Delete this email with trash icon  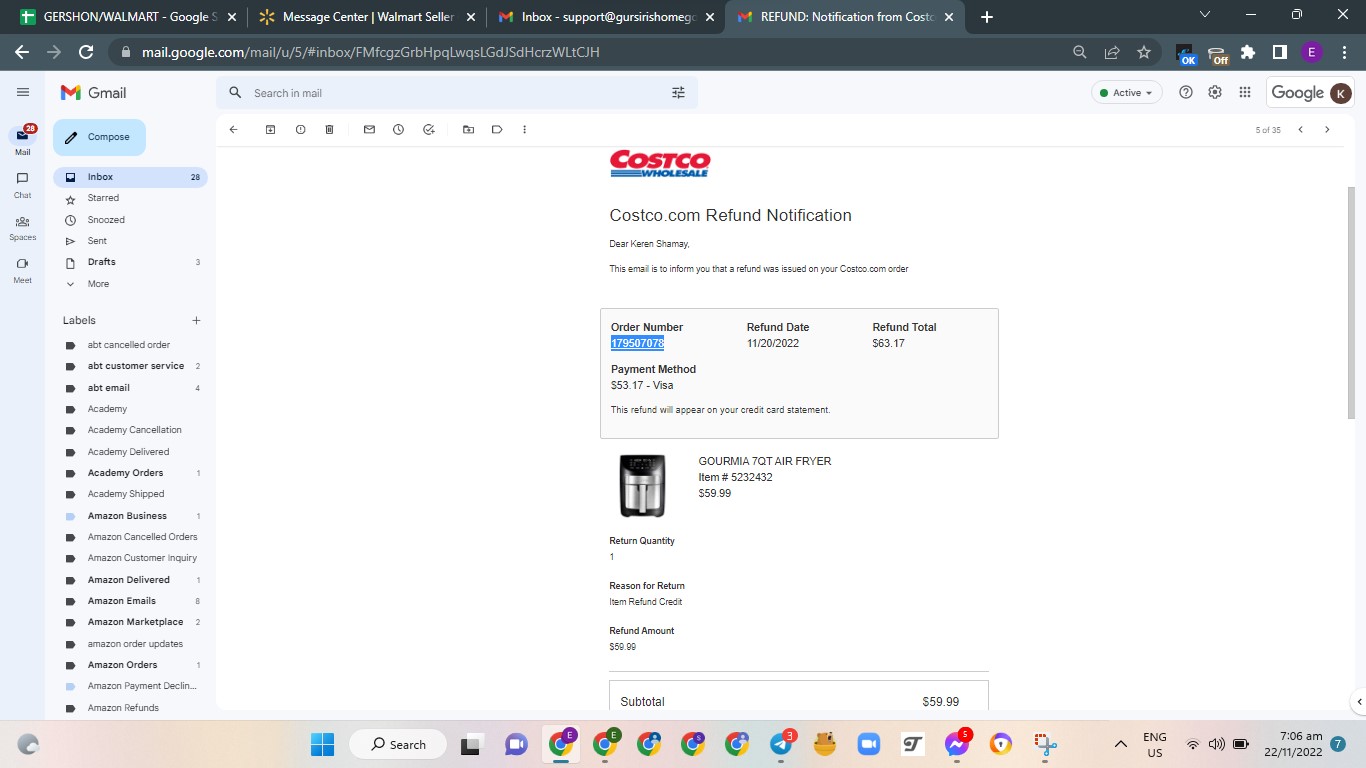tap(329, 129)
